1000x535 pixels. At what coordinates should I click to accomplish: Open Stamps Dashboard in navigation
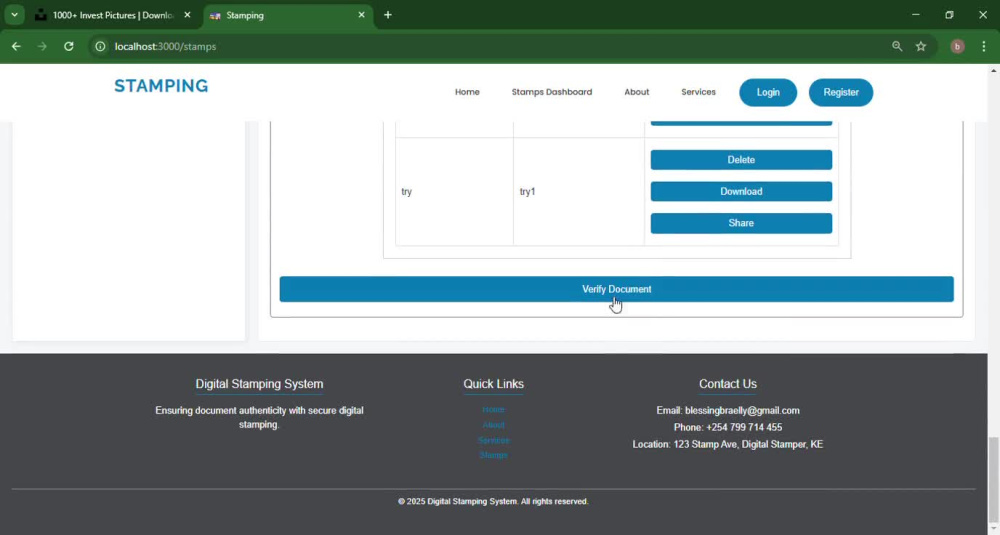pyautogui.click(x=552, y=92)
